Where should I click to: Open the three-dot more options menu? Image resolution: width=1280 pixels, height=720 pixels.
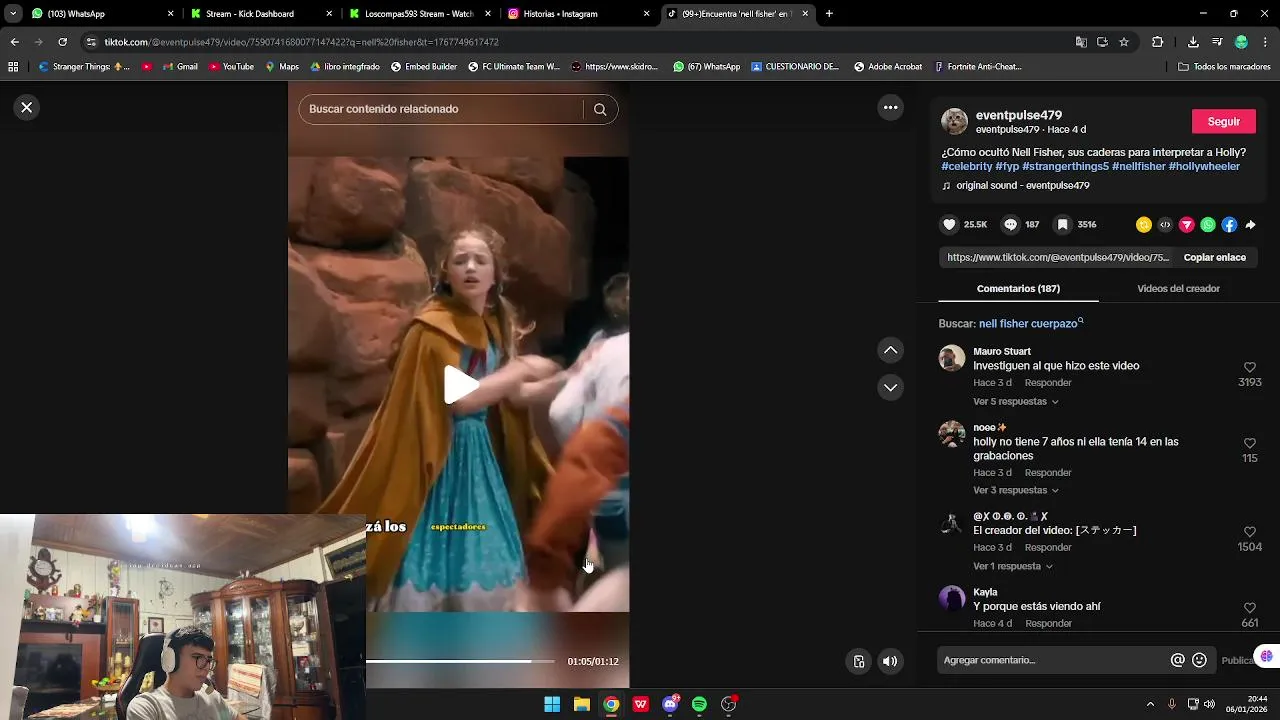click(890, 107)
